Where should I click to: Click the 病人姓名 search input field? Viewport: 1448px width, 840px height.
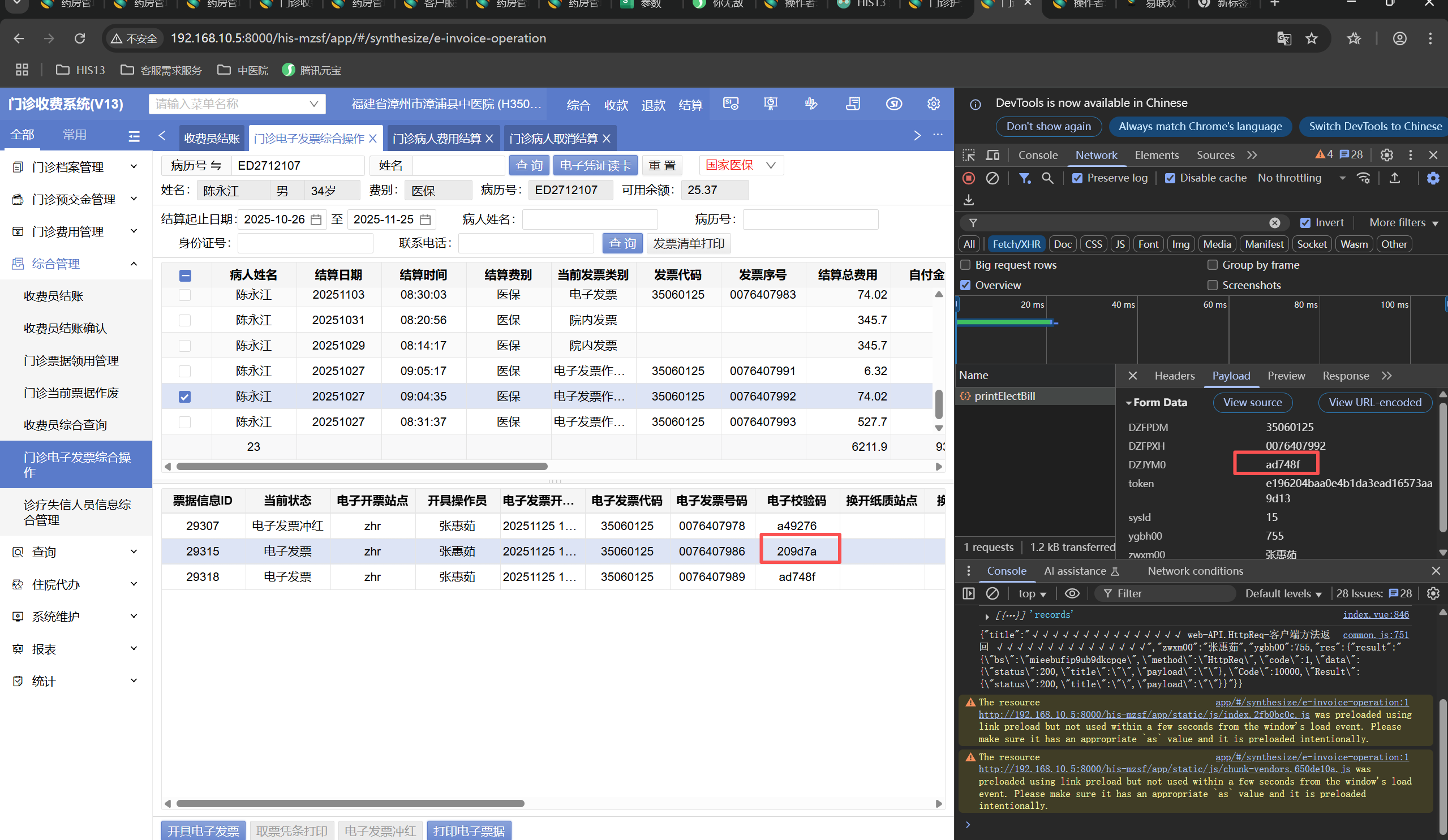(x=589, y=219)
